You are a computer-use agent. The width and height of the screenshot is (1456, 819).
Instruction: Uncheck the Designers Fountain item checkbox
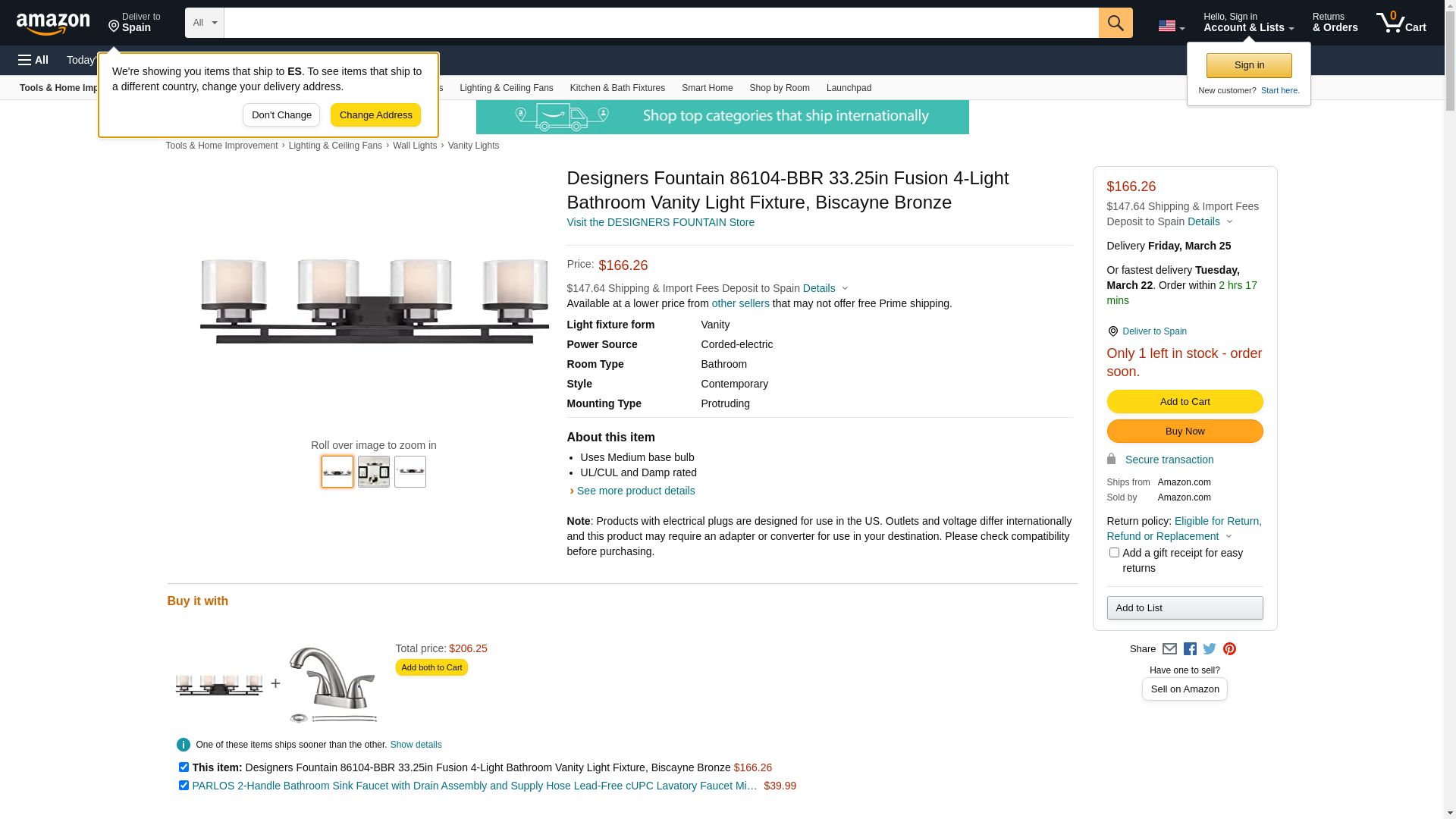[x=184, y=767]
